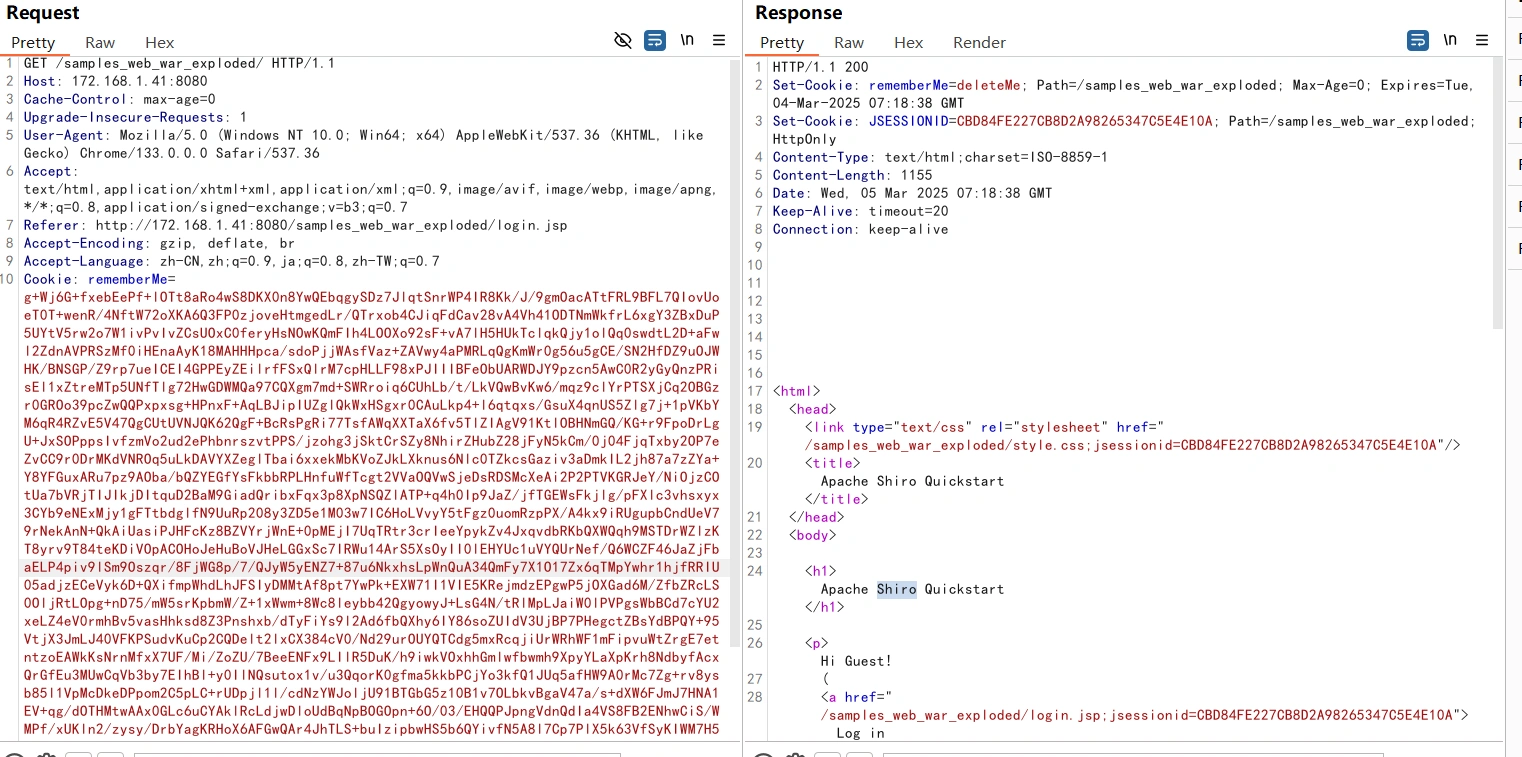Toggle response \n non-printable characters button
The height and width of the screenshot is (757, 1522).
pos(1449,41)
